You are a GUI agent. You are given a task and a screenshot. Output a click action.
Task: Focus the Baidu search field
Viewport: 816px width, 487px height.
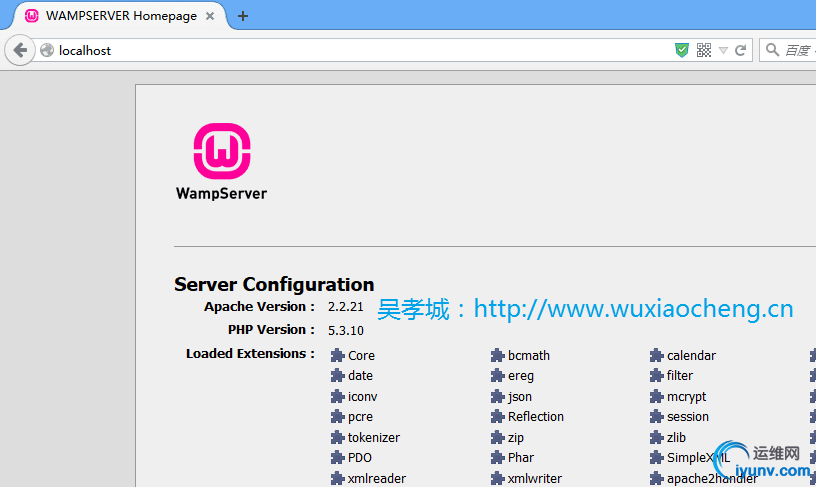point(787,50)
